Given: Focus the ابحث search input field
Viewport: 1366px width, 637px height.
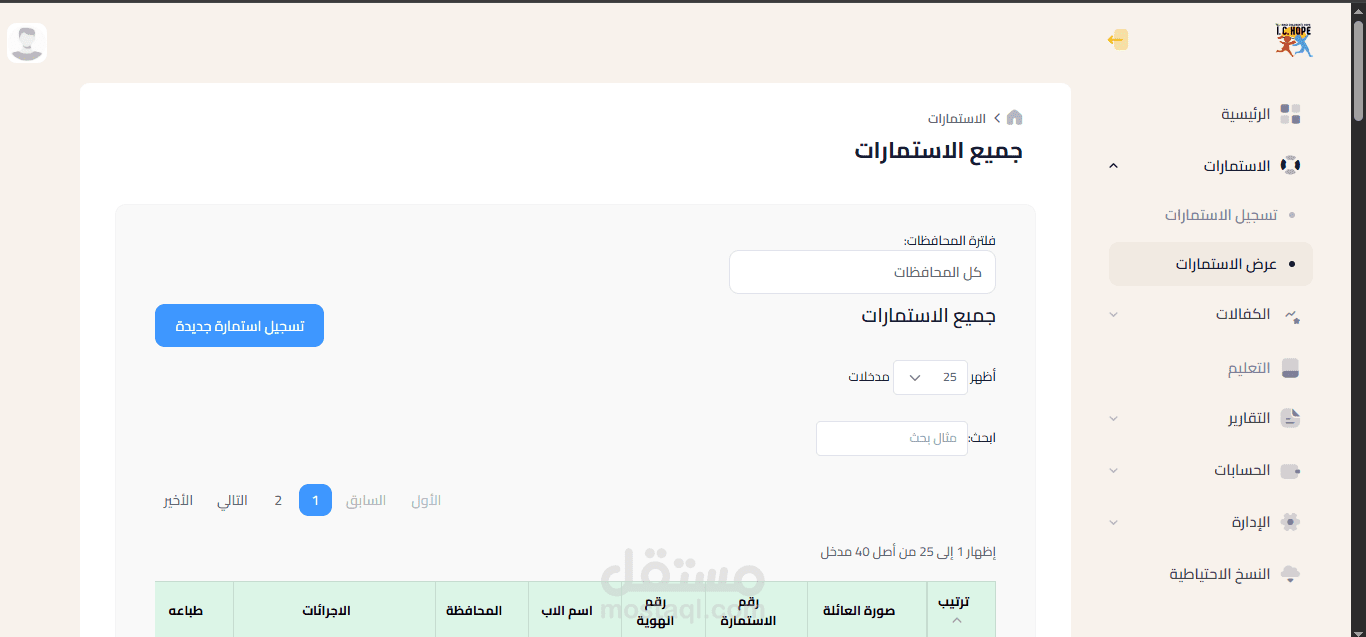Looking at the screenshot, I should (x=892, y=438).
